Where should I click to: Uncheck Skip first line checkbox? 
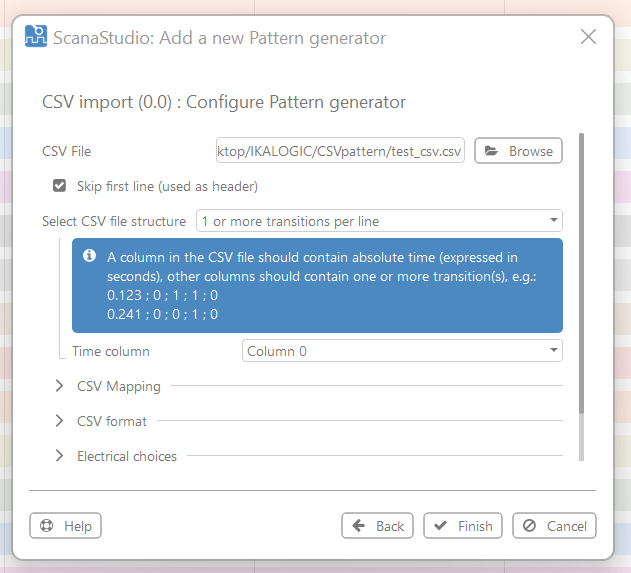coord(60,186)
